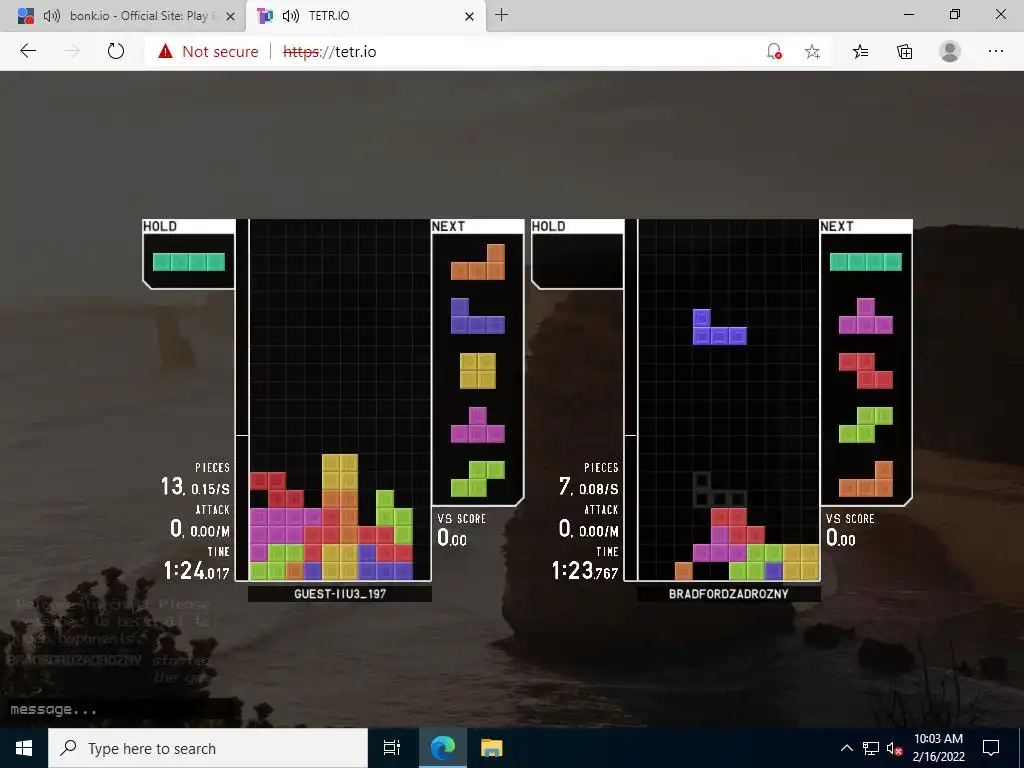Switch to the bonk.io browser tab

(124, 16)
